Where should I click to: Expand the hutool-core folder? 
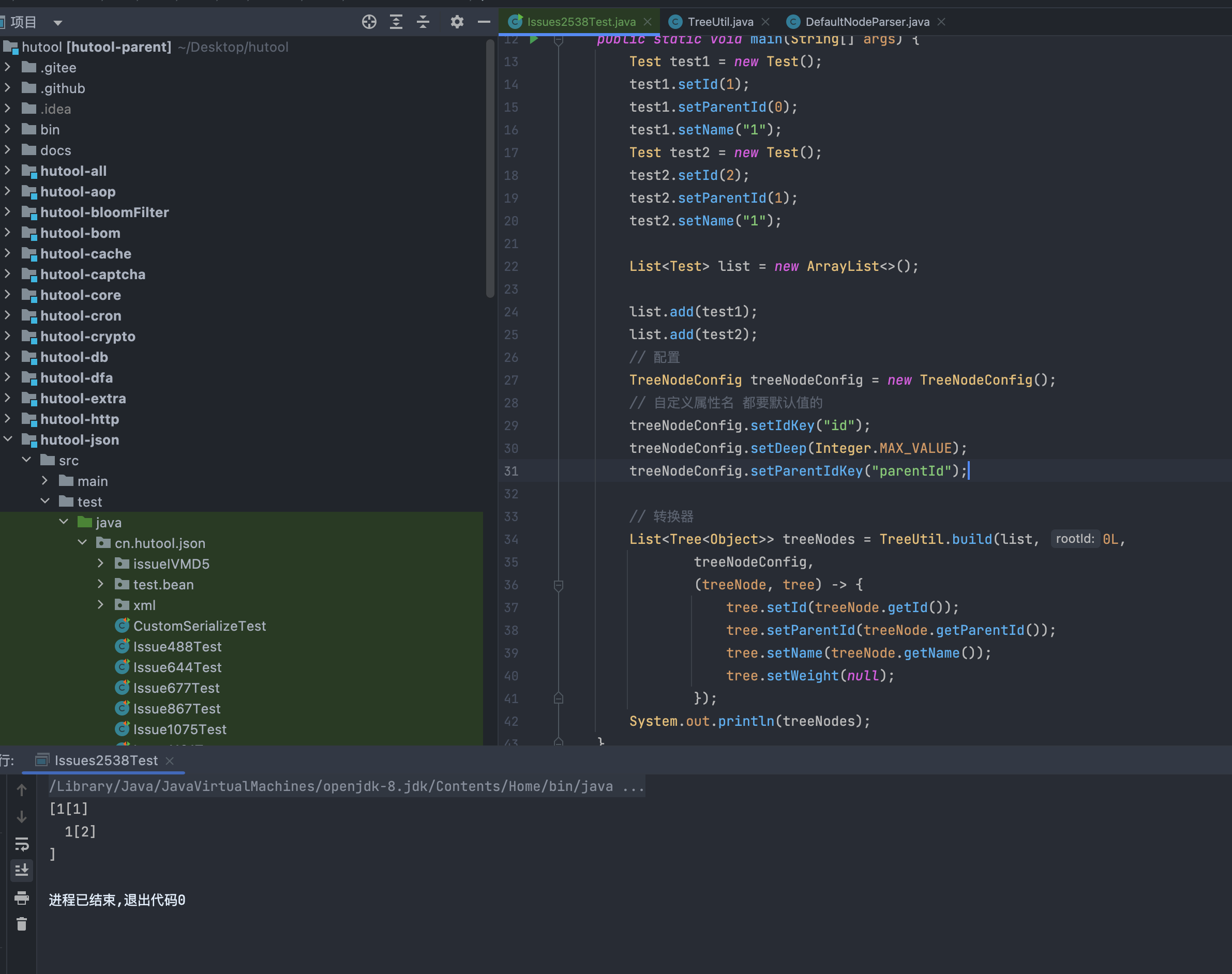click(7, 295)
